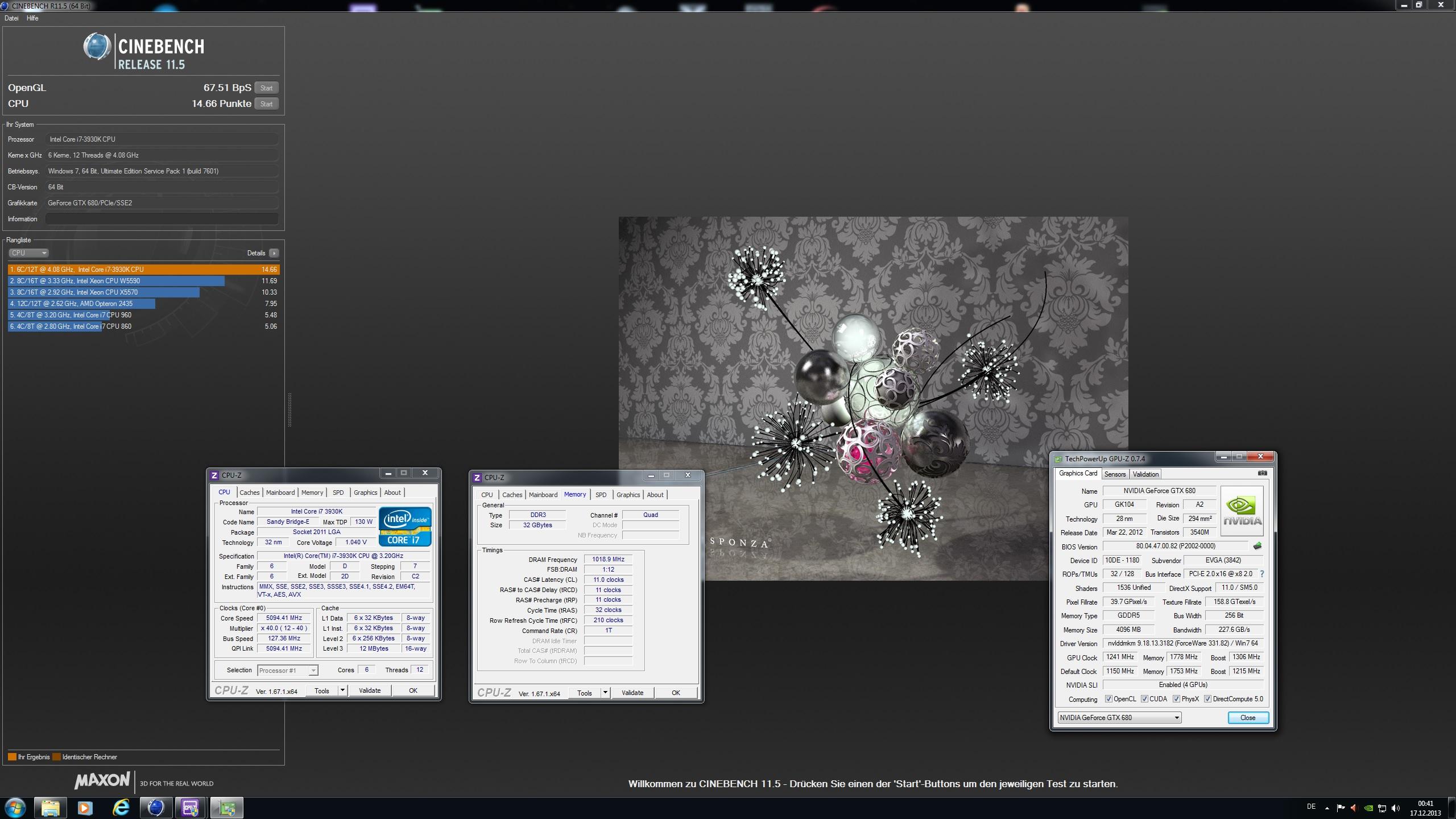Image resolution: width=1456 pixels, height=819 pixels.
Task: Select ranking row Intel Core i7 CPU 860
Action: point(144,326)
